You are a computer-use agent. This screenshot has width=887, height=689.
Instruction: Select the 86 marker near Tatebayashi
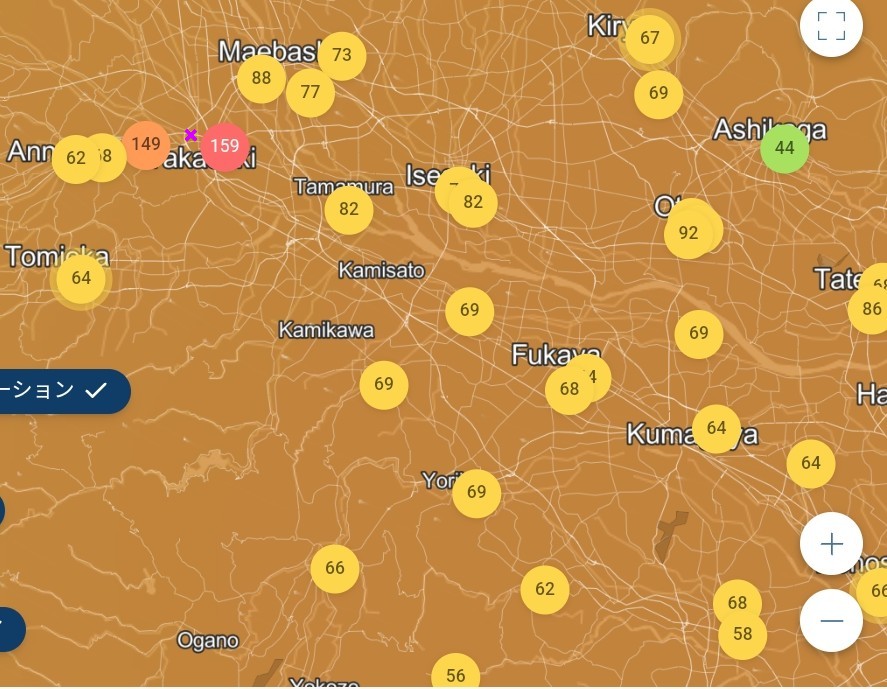pyautogui.click(x=872, y=309)
